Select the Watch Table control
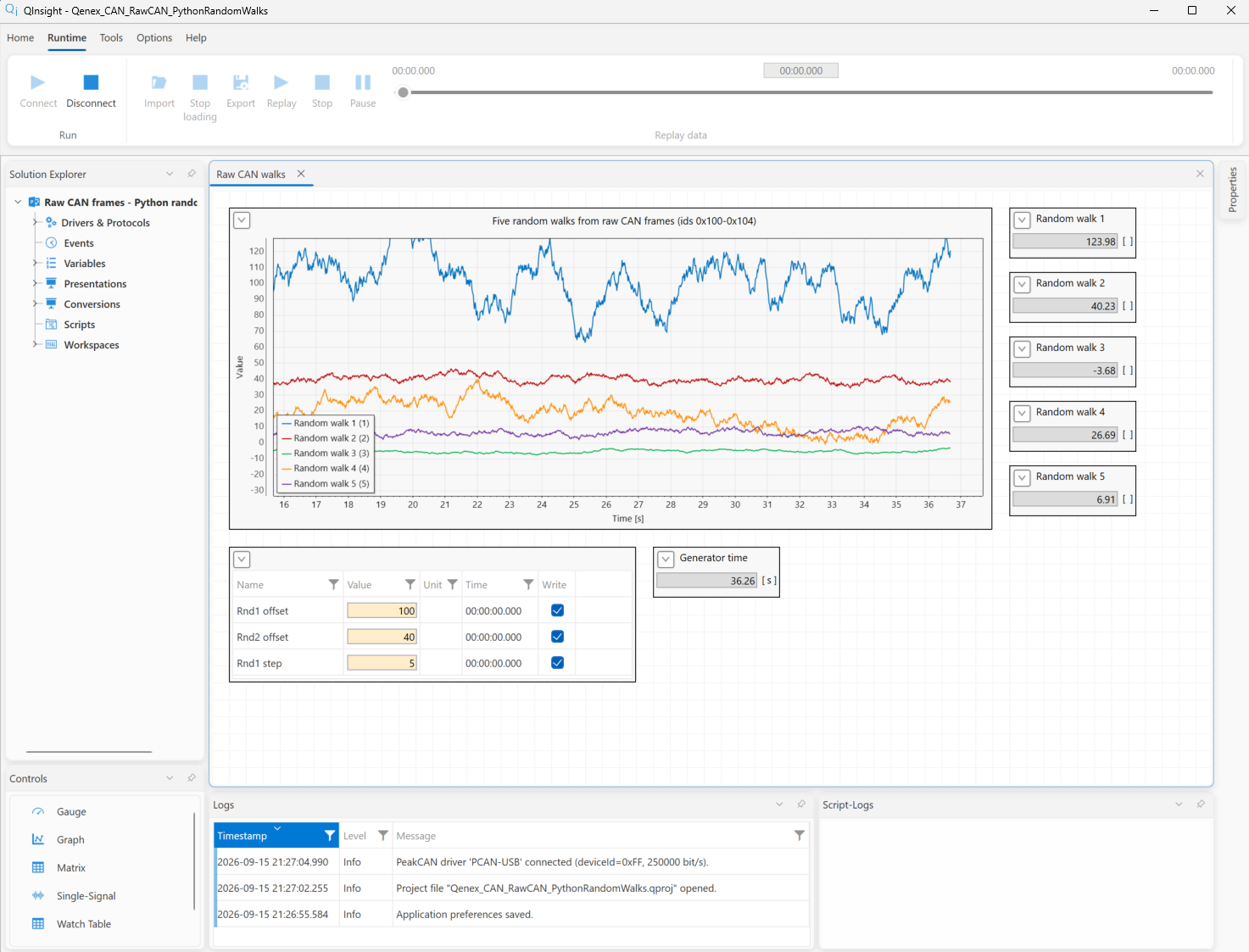The width and height of the screenshot is (1249, 952). click(83, 924)
